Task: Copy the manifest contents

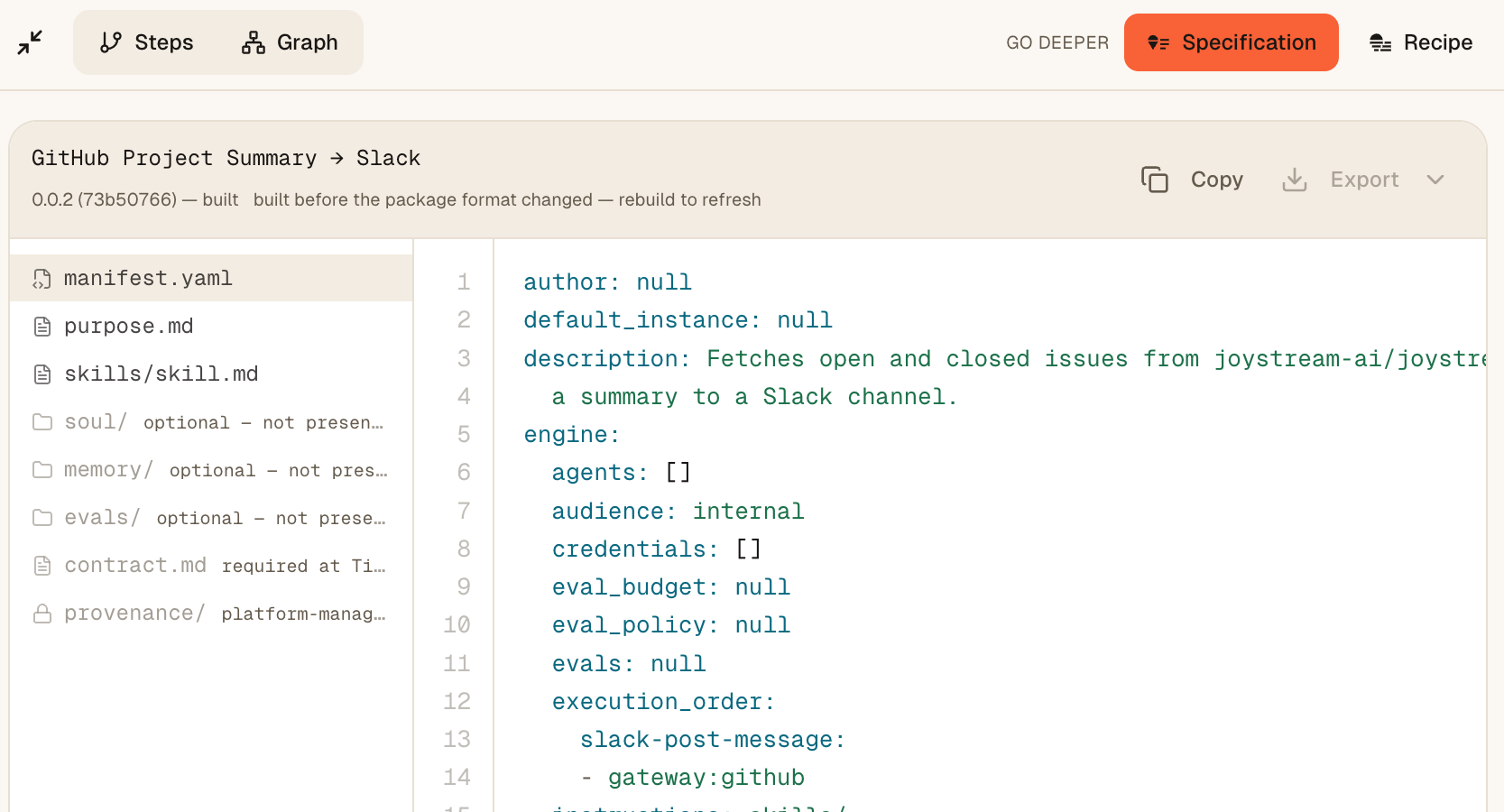Action: 1192,180
